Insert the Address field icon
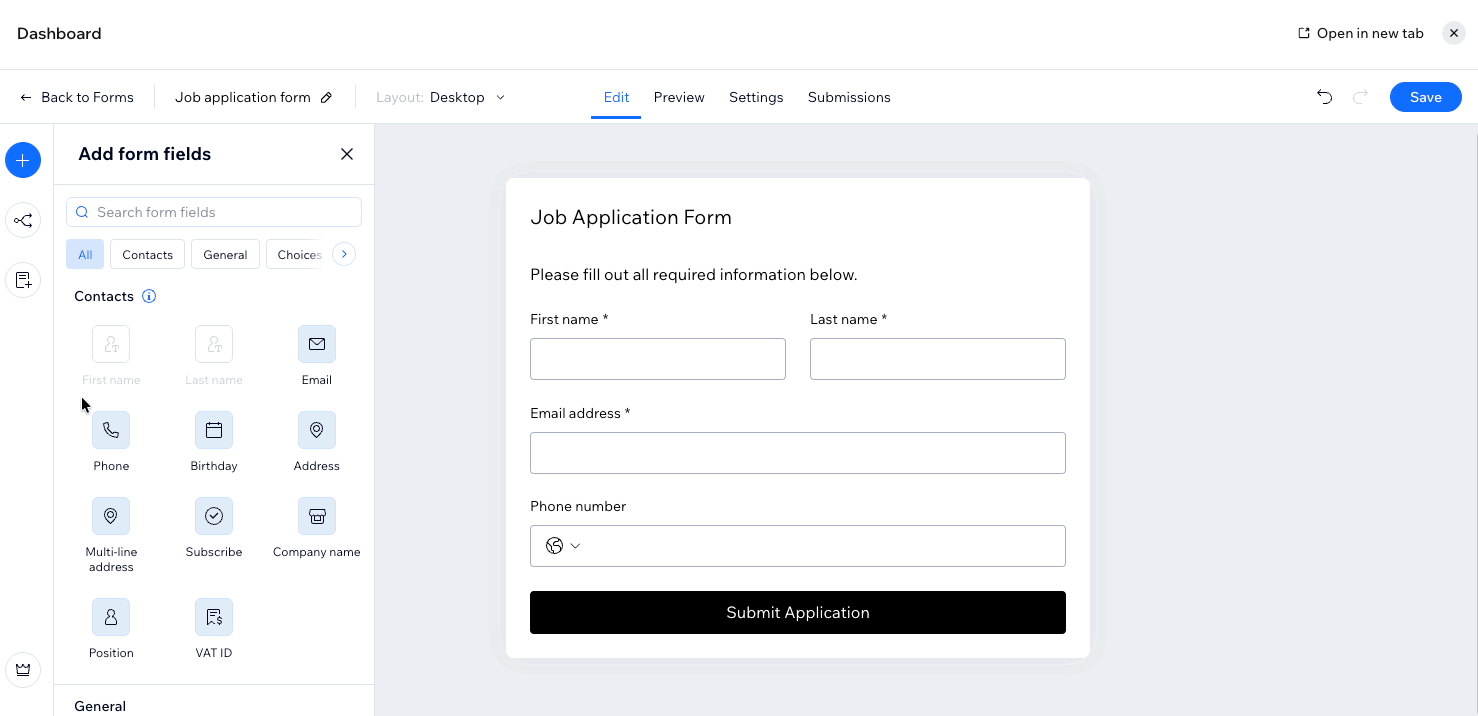 [316, 430]
